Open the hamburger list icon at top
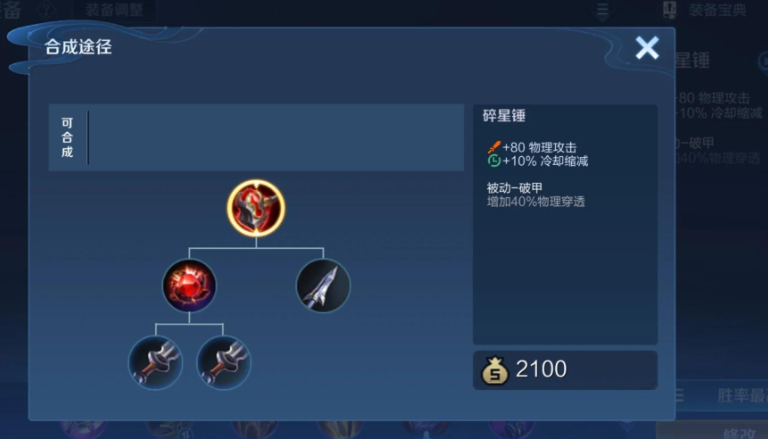This screenshot has width=768, height=439. [602, 10]
